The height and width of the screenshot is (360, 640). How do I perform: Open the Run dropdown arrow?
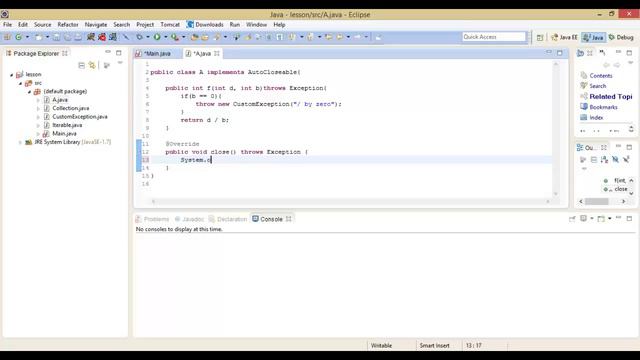click(x=165, y=37)
